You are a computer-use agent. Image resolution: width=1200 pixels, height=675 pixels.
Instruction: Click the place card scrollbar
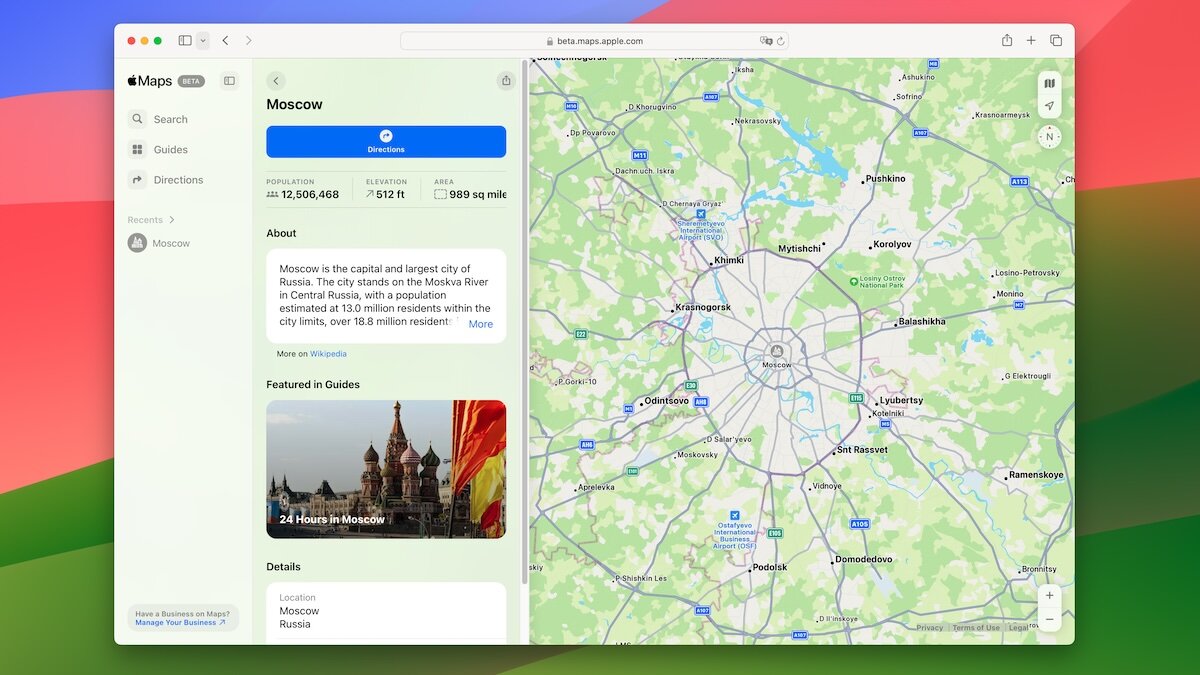524,320
